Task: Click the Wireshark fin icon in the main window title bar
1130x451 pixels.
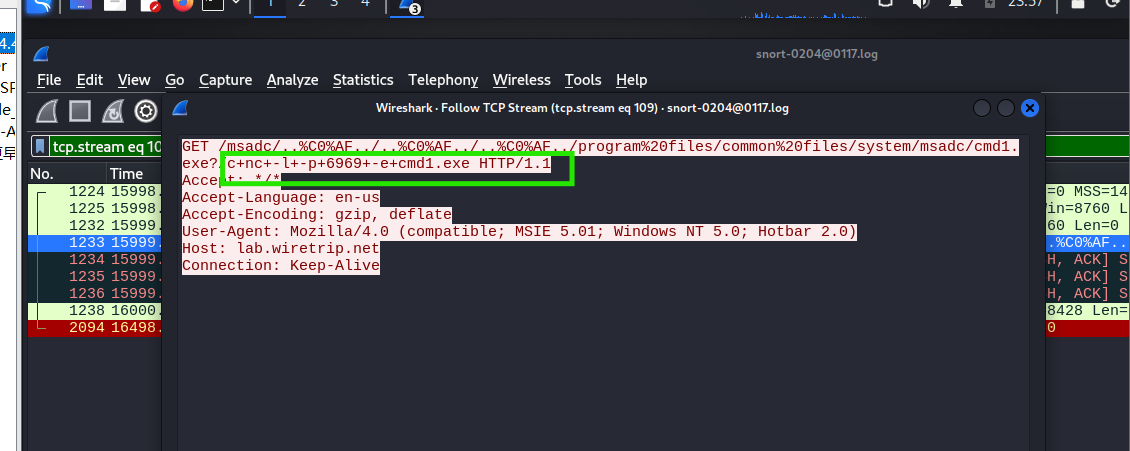Action: (x=41, y=54)
